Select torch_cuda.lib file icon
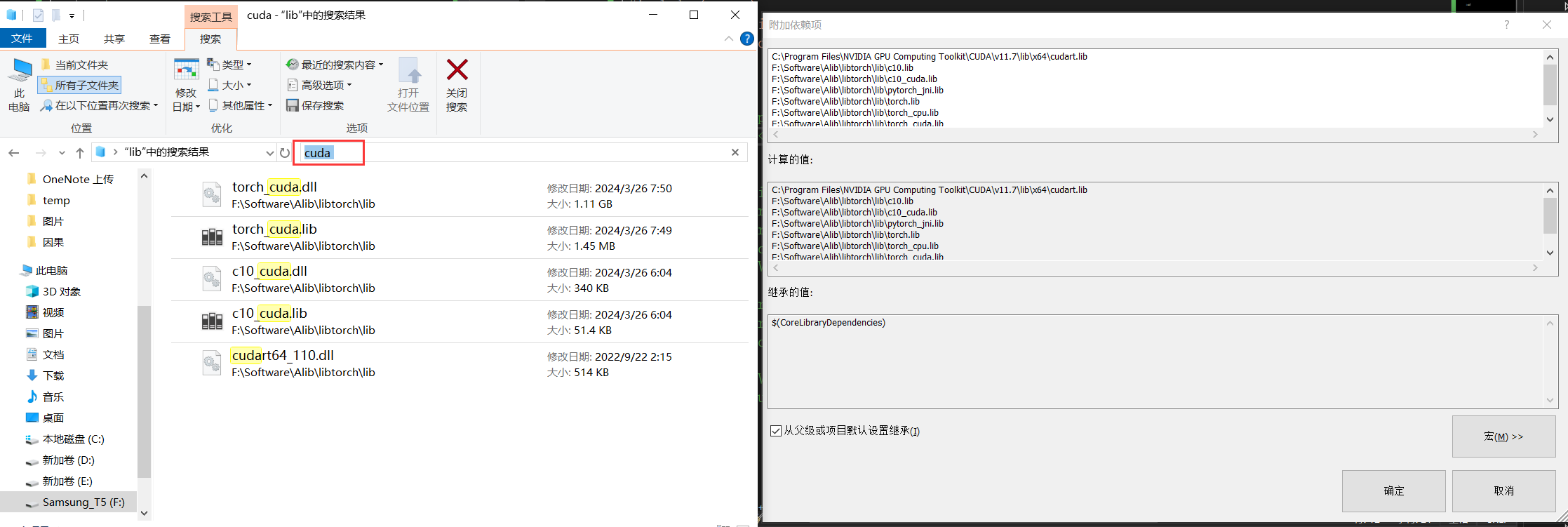 pos(212,236)
